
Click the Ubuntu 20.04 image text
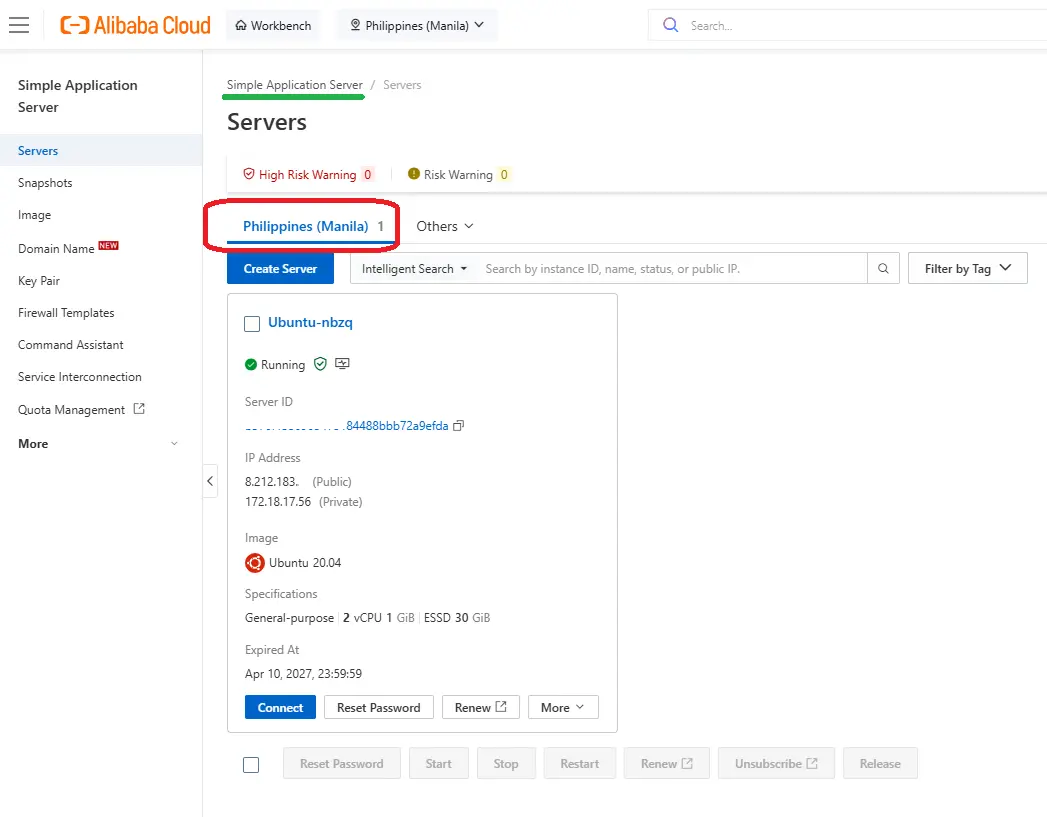click(x=305, y=563)
